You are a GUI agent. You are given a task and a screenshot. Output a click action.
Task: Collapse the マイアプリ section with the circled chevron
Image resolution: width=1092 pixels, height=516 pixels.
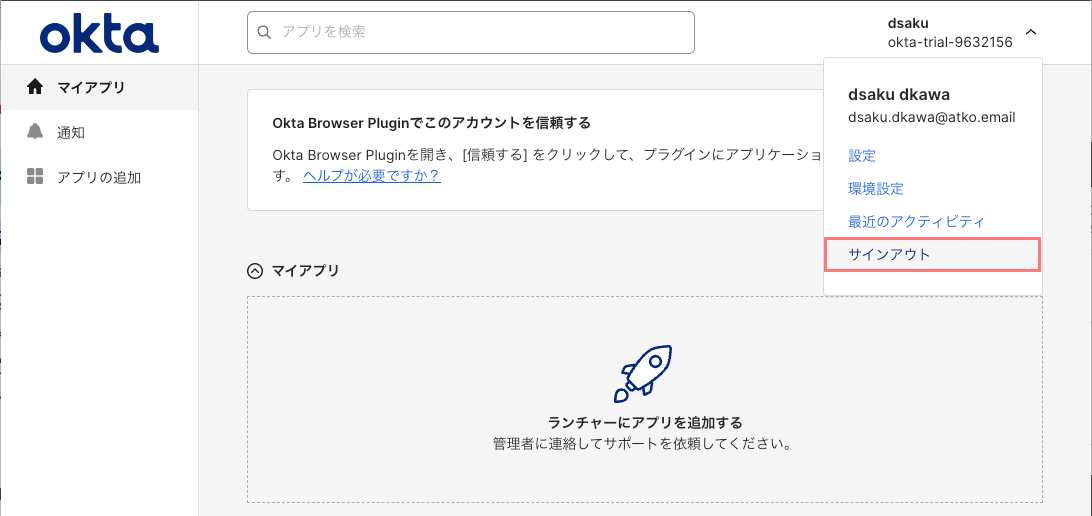(x=255, y=270)
